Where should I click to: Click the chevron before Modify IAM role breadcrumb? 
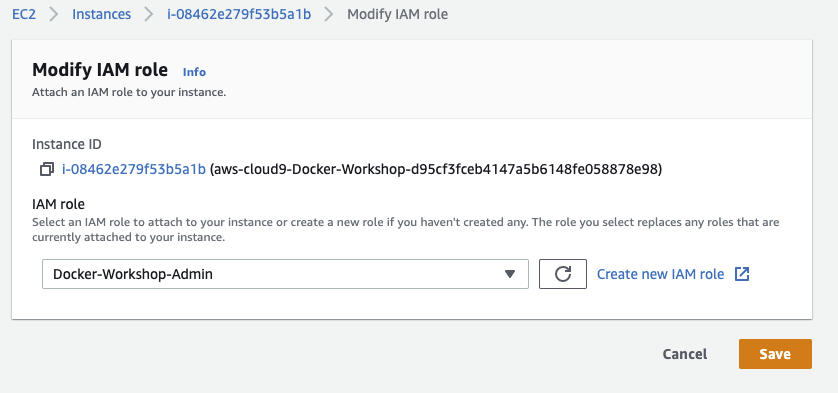329,14
